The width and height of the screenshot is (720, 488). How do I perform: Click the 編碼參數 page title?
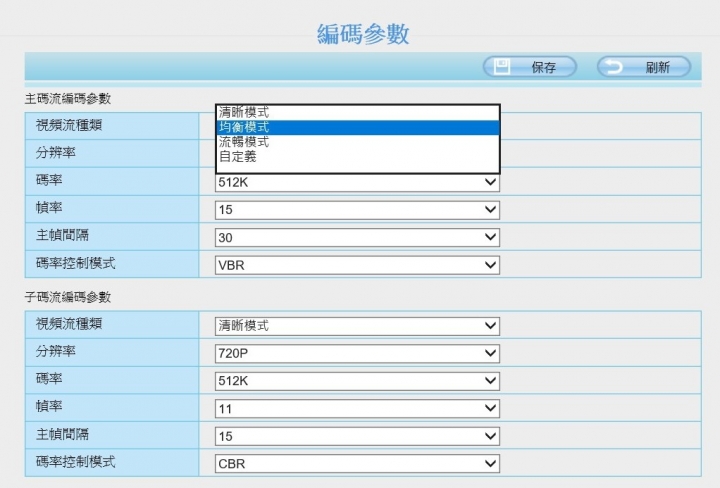363,34
